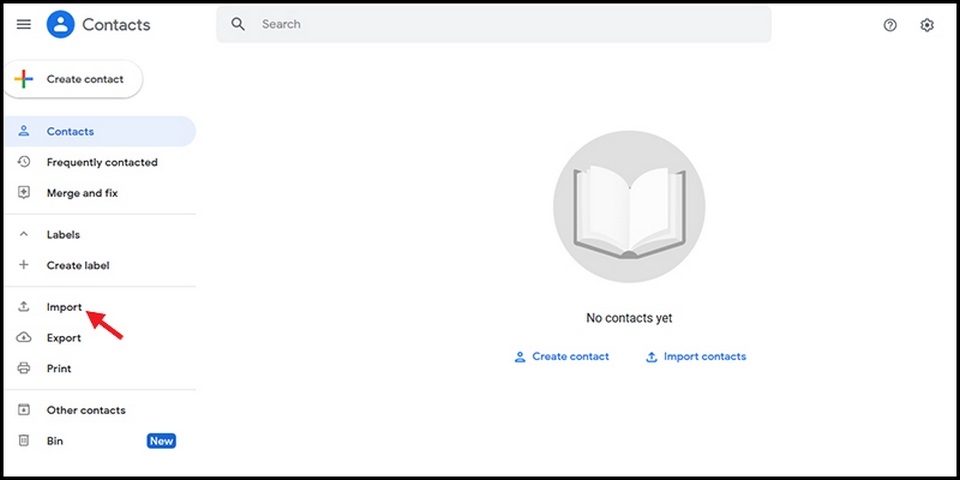The image size is (960, 480).
Task: Collapse the Labels section chevron
Action: (24, 234)
